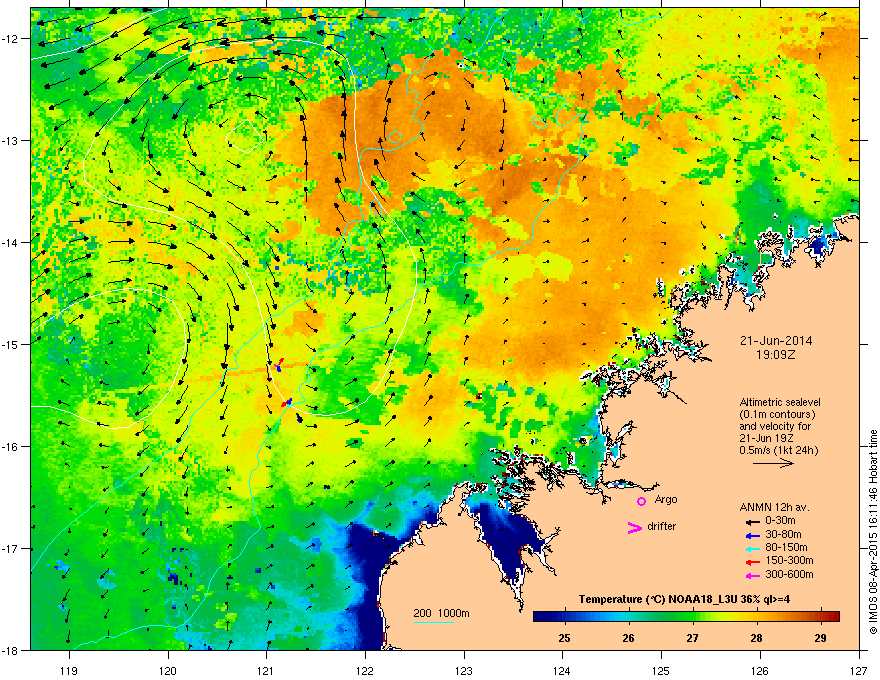Image resolution: width=880 pixels, height=680 pixels.
Task: Click the Argo legend label
Action: [x=666, y=500]
